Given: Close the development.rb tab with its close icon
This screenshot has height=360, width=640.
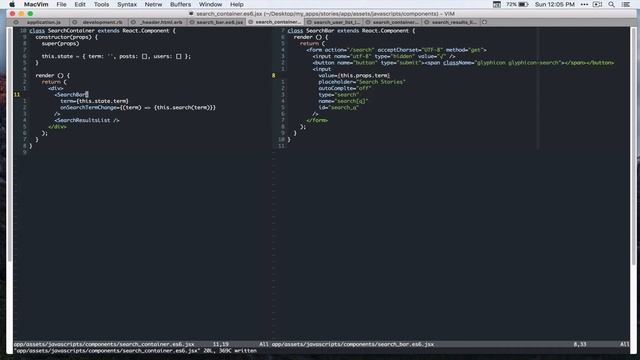Looking at the screenshot, I should coord(74,22).
